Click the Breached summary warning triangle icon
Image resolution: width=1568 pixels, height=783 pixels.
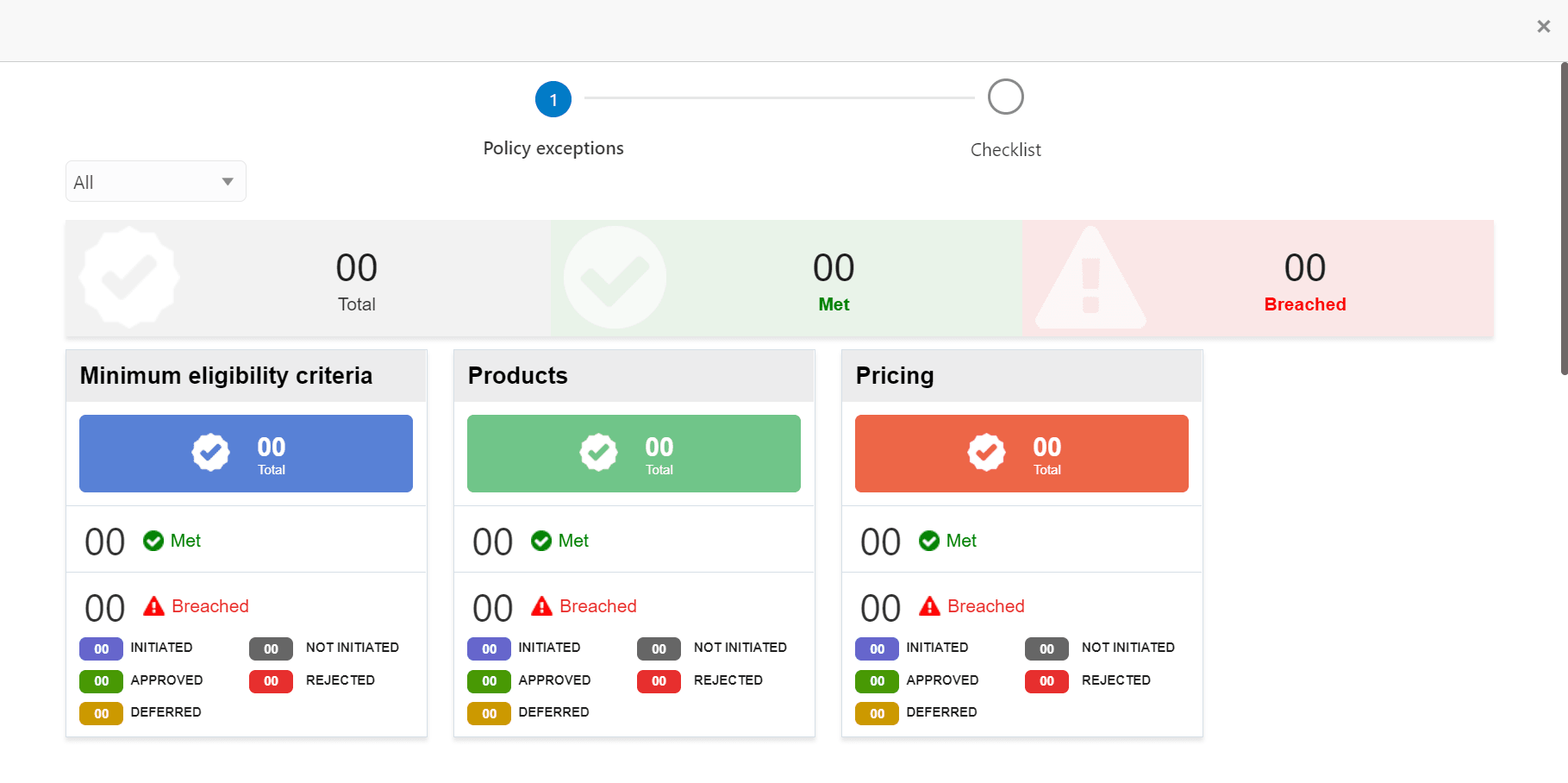(1090, 278)
